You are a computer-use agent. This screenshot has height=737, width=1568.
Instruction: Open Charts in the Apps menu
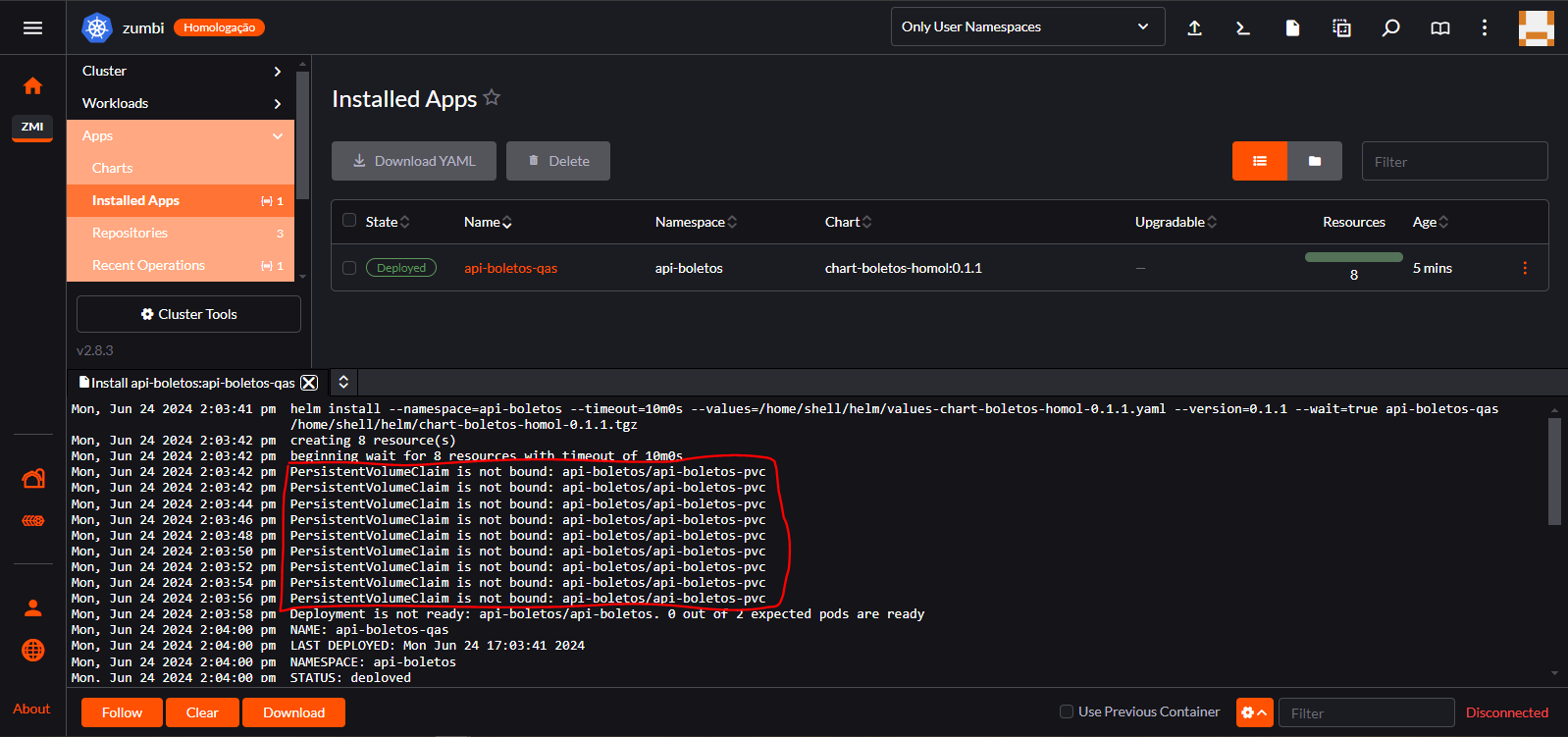coord(112,168)
